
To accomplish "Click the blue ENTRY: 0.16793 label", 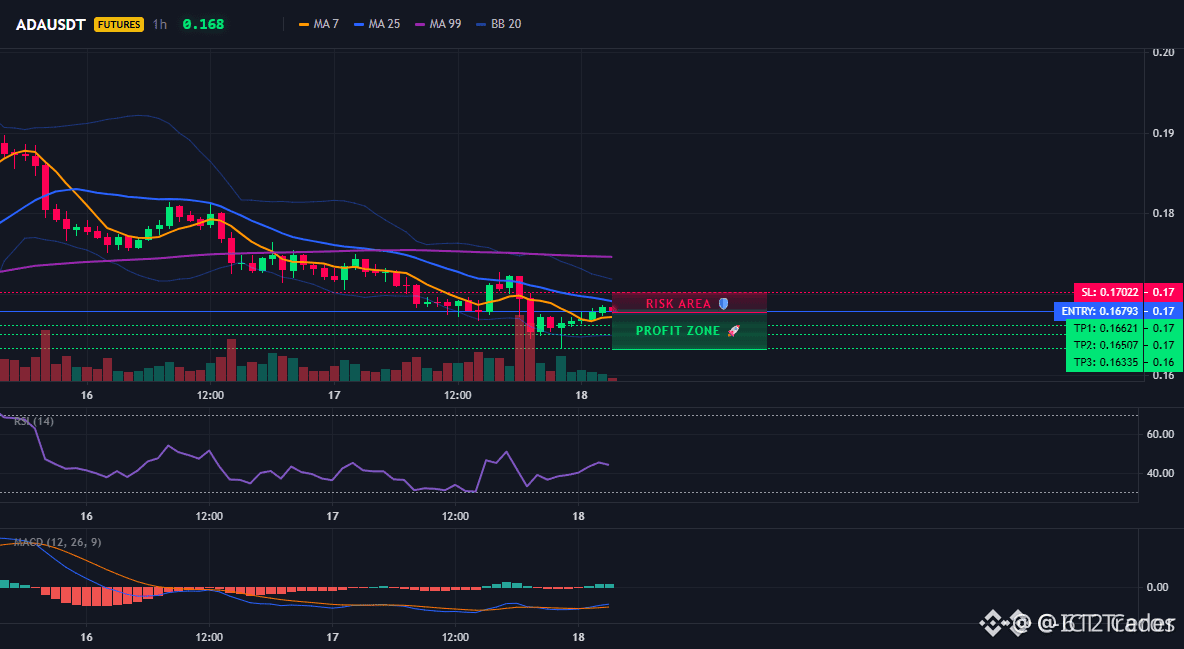I will tap(1099, 311).
